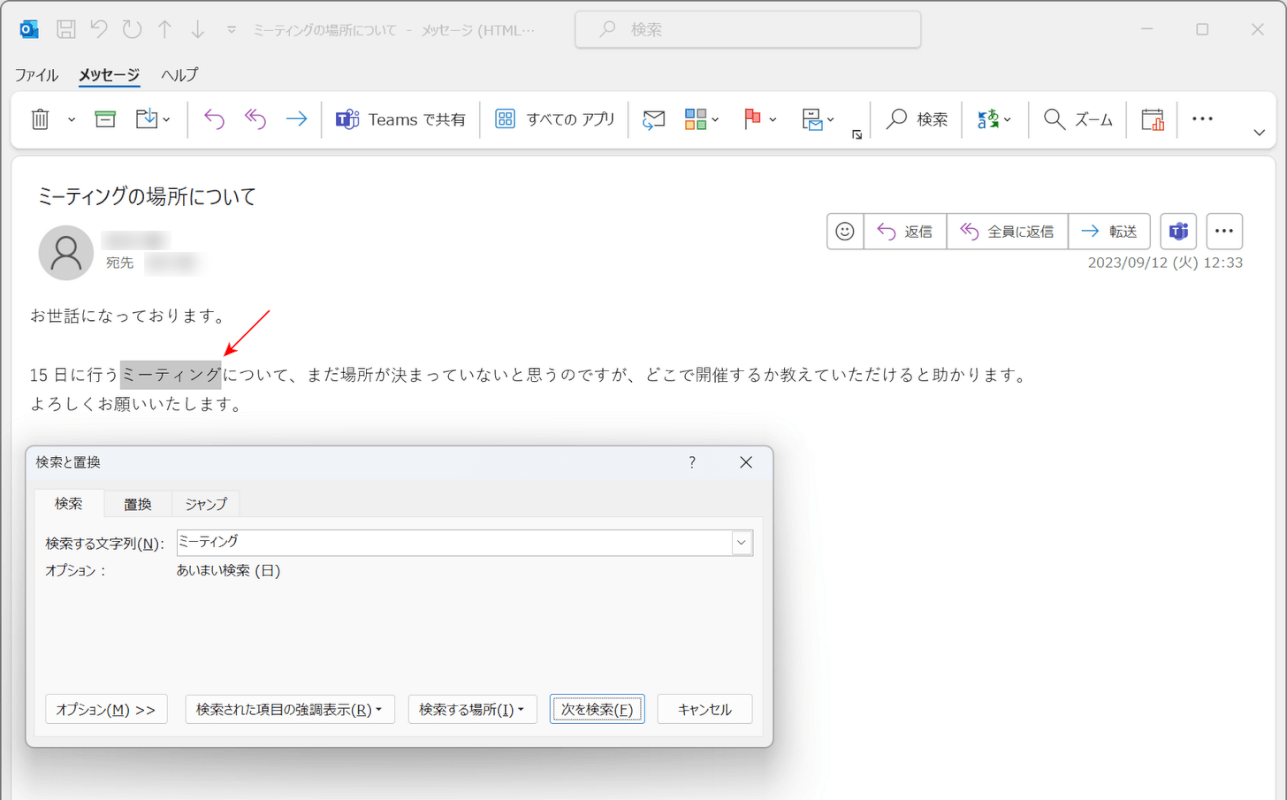Open すべてのアプリ in the ribbon

(556, 119)
